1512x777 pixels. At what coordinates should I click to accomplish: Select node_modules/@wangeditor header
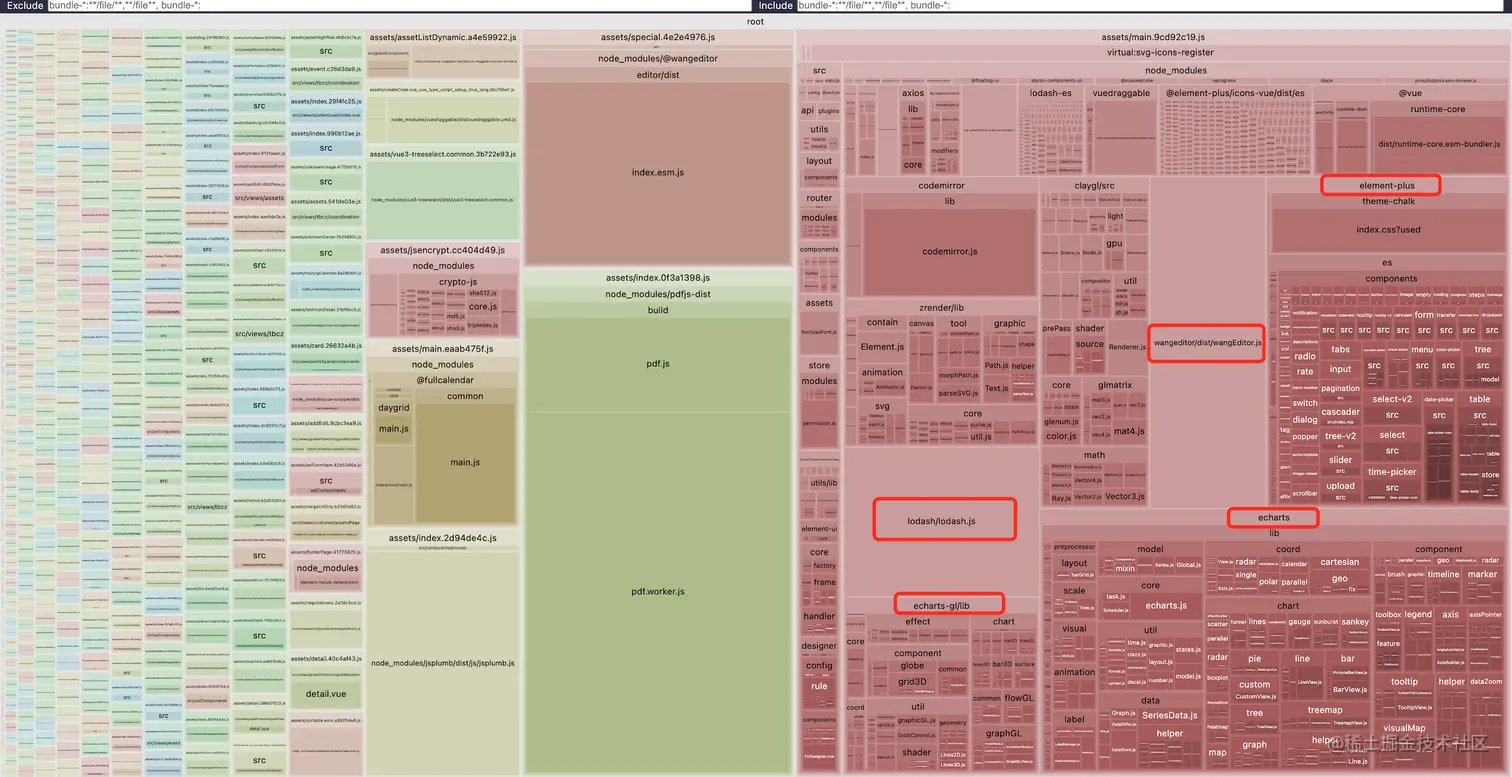[658, 59]
